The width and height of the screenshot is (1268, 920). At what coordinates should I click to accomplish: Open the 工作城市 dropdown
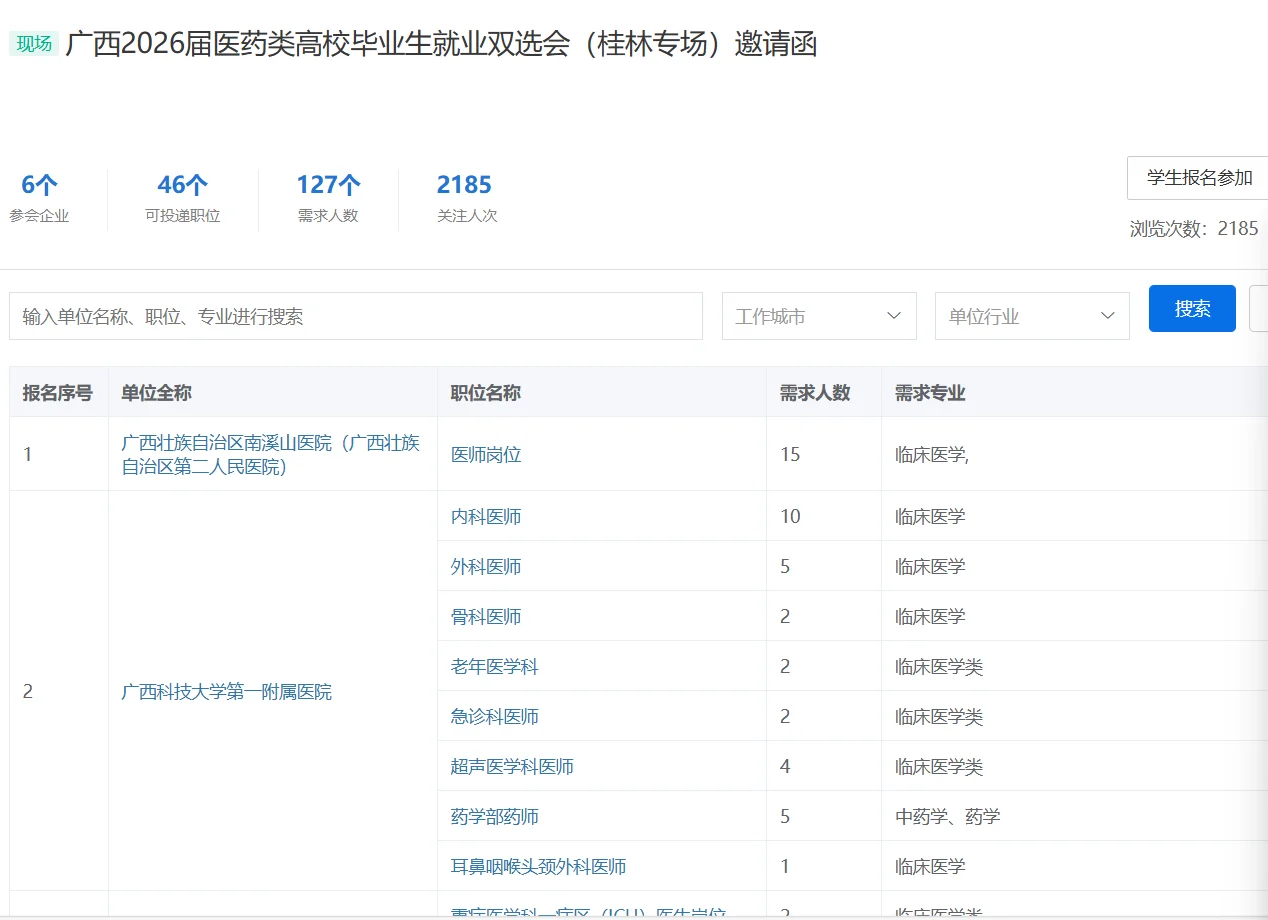819,316
